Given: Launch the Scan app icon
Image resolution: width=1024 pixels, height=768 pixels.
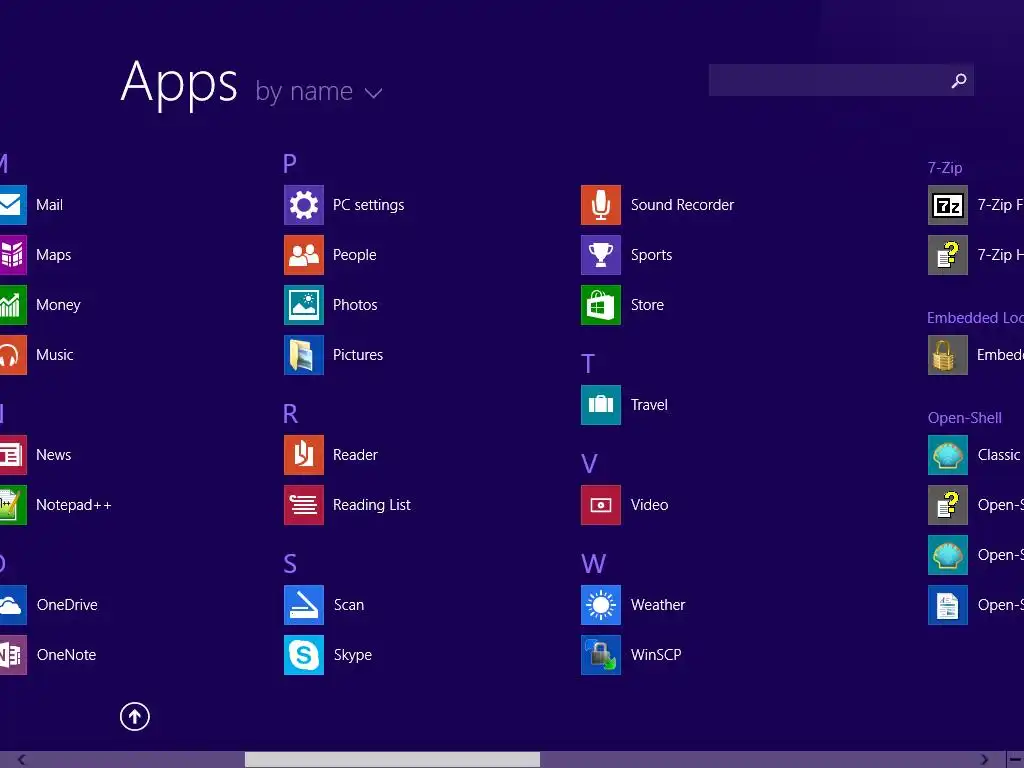Looking at the screenshot, I should pos(304,605).
